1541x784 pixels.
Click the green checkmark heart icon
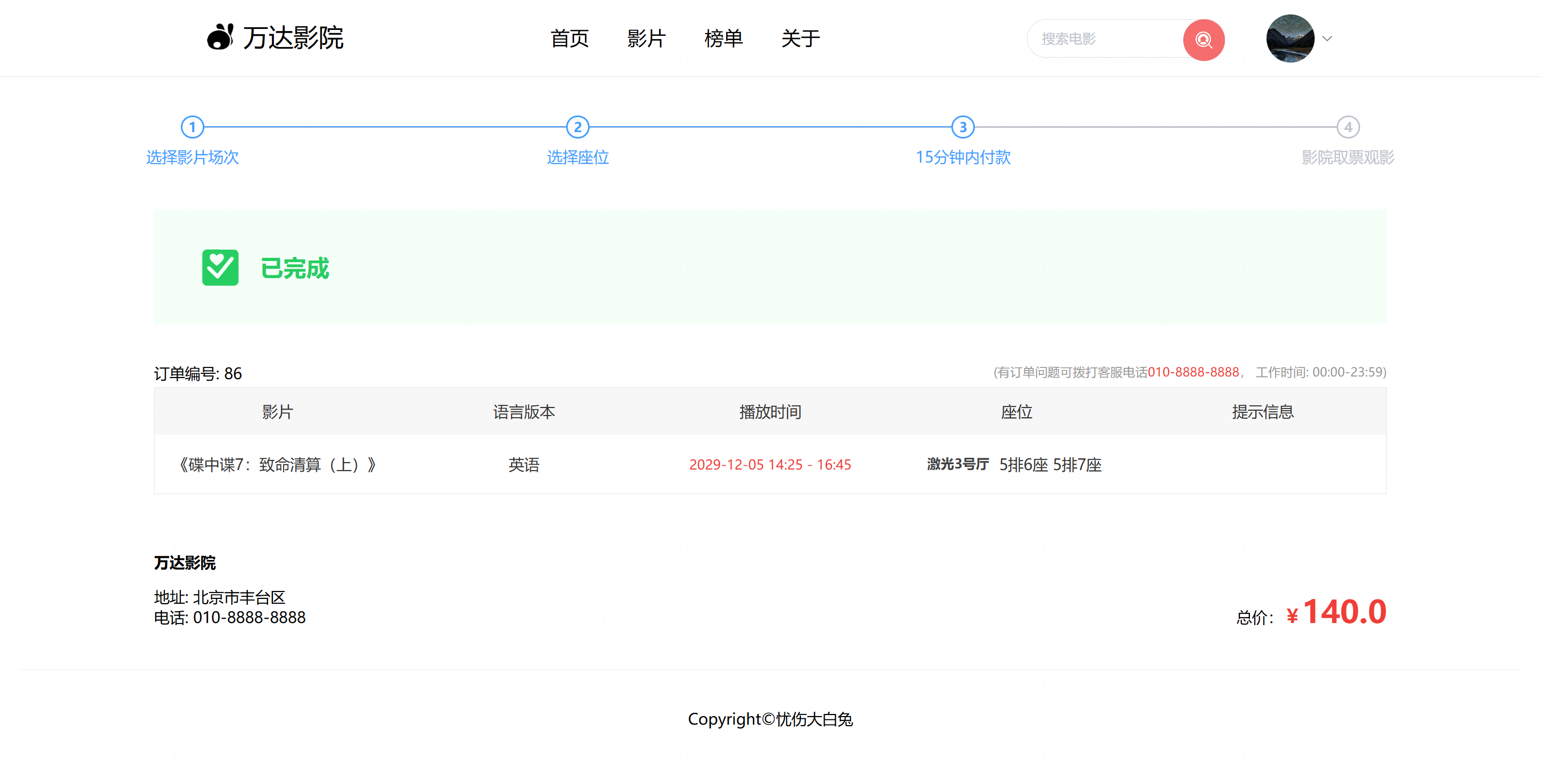(220, 267)
